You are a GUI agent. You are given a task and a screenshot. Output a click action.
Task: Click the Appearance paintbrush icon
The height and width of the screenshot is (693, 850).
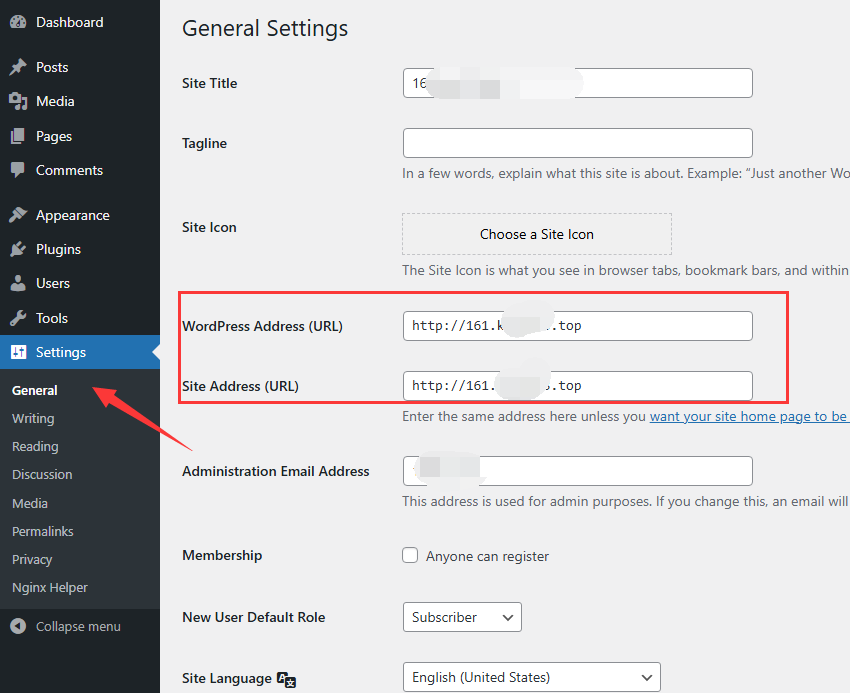pos(18,215)
